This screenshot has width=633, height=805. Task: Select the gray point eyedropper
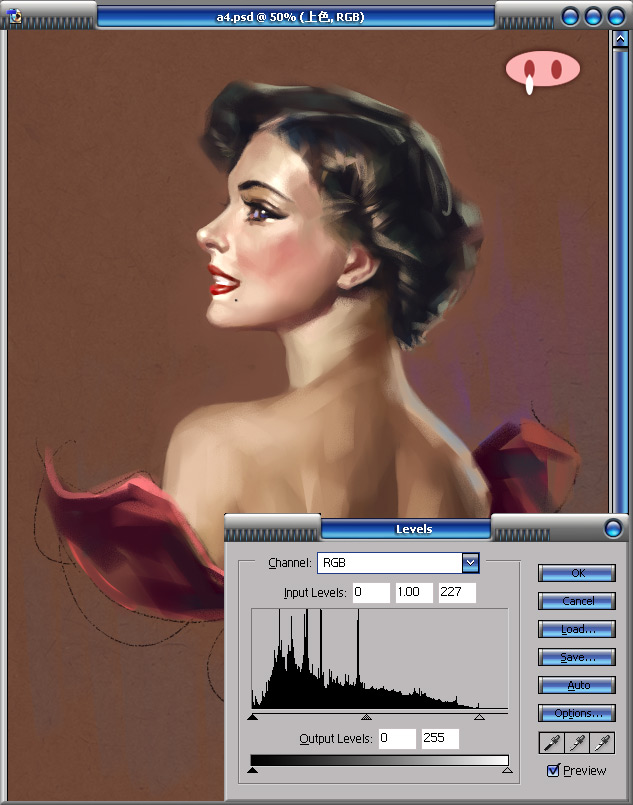tap(577, 742)
